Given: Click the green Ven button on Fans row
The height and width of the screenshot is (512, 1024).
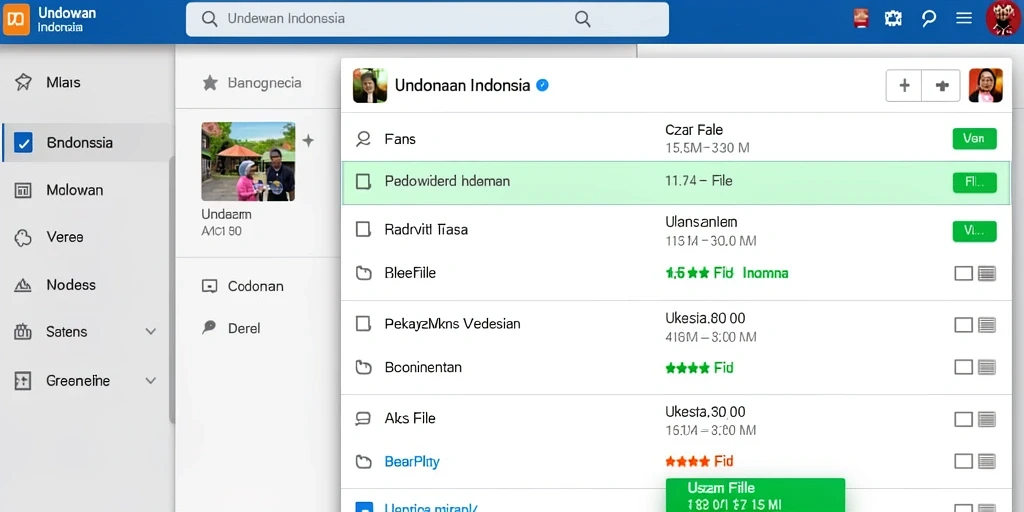Looking at the screenshot, I should coord(974,139).
